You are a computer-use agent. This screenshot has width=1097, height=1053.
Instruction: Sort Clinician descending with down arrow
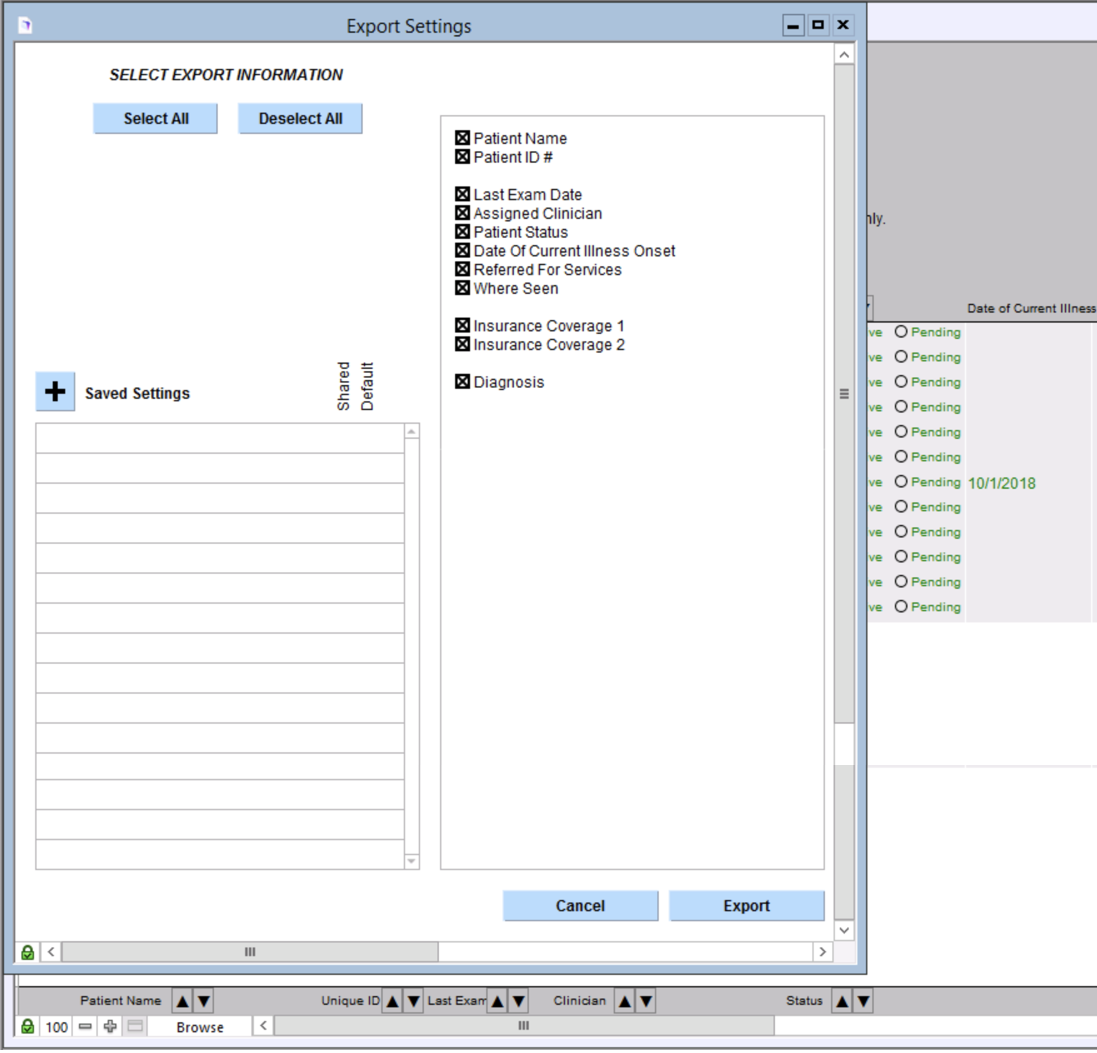point(645,1001)
